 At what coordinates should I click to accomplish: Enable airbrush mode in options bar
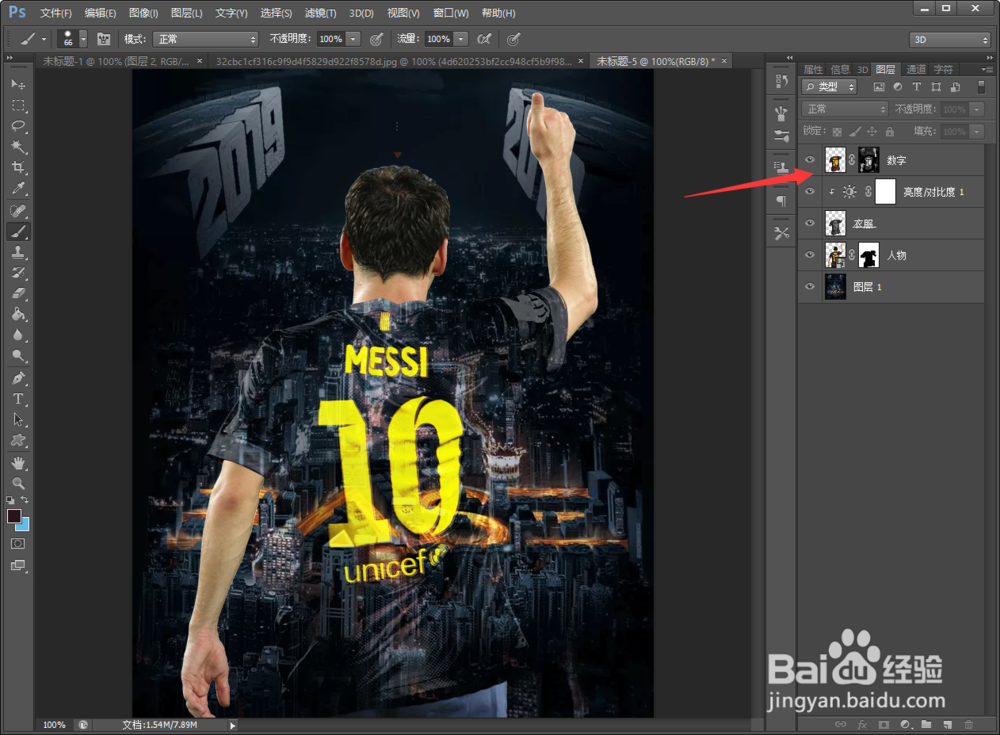(484, 39)
